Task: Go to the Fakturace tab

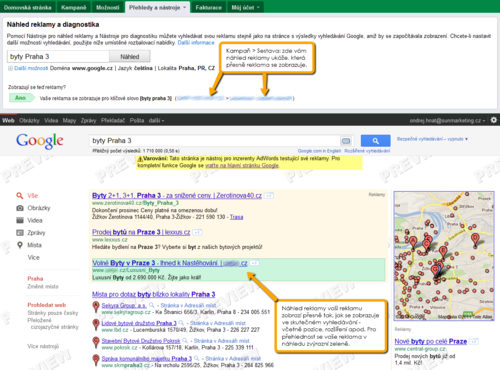Action: tap(209, 7)
